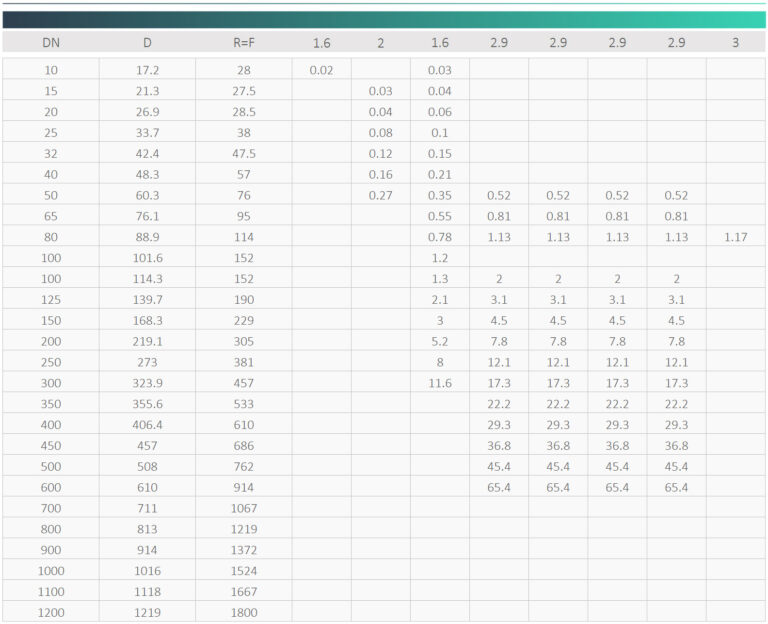Screen dimensions: 768x624
Task: Select the DN 1200 cell
Action: coord(50,613)
